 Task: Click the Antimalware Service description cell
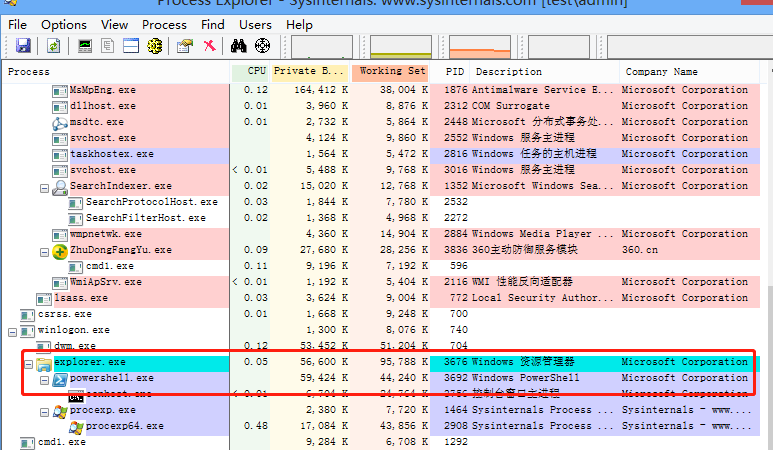(542, 90)
